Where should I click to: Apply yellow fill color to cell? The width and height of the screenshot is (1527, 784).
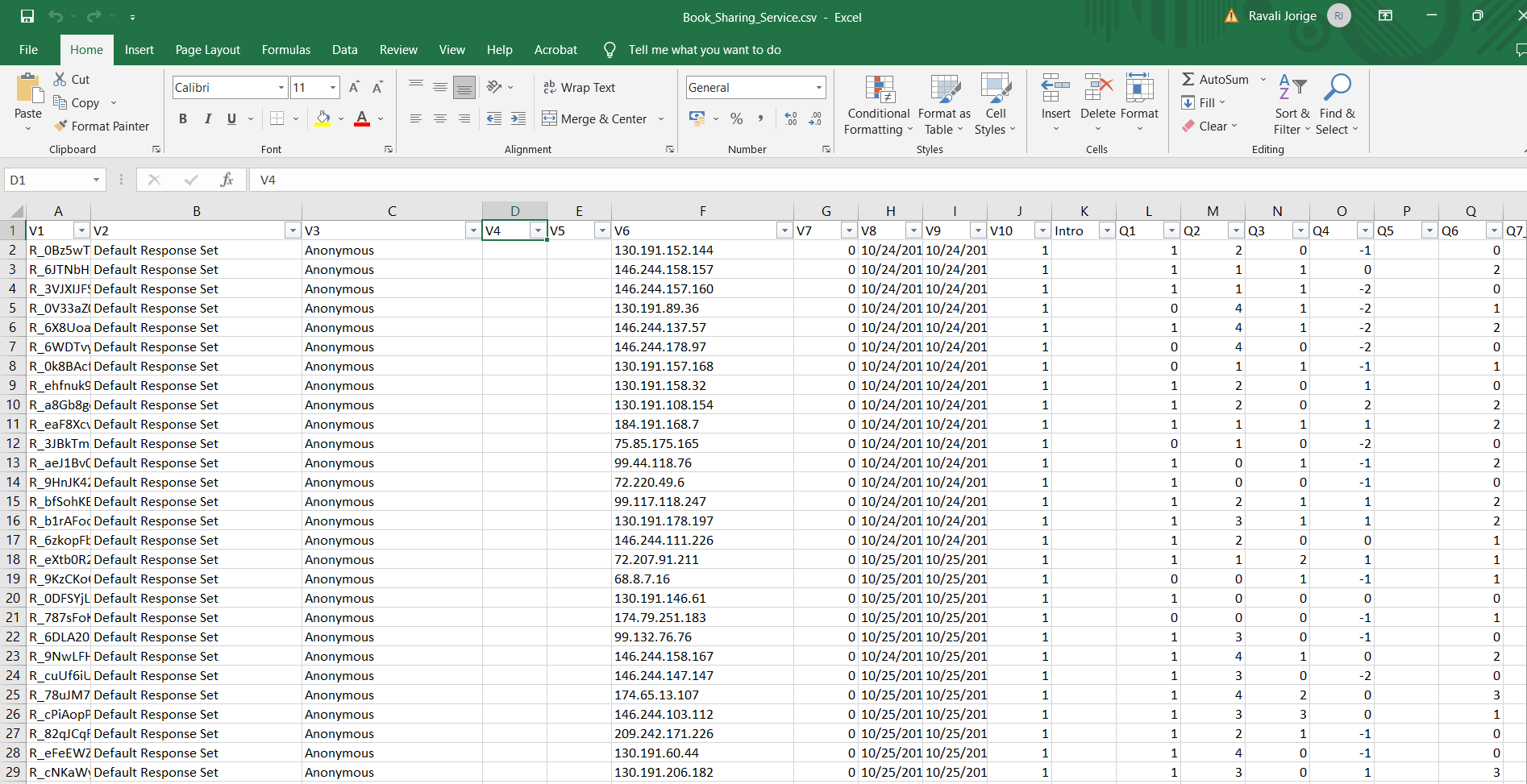[x=322, y=118]
